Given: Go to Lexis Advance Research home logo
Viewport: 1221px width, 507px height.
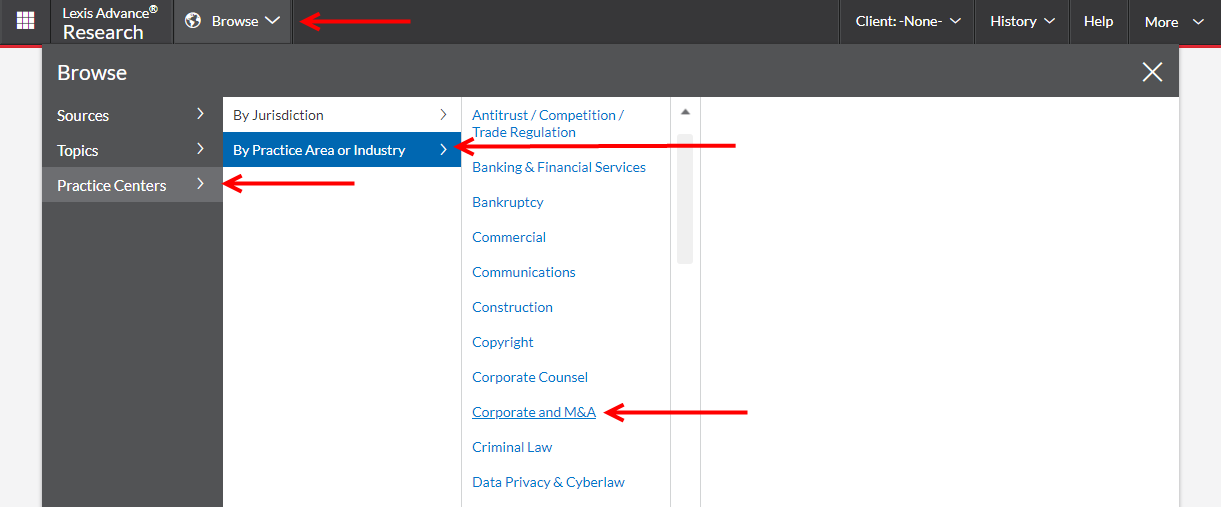Looking at the screenshot, I should pyautogui.click(x=110, y=22).
